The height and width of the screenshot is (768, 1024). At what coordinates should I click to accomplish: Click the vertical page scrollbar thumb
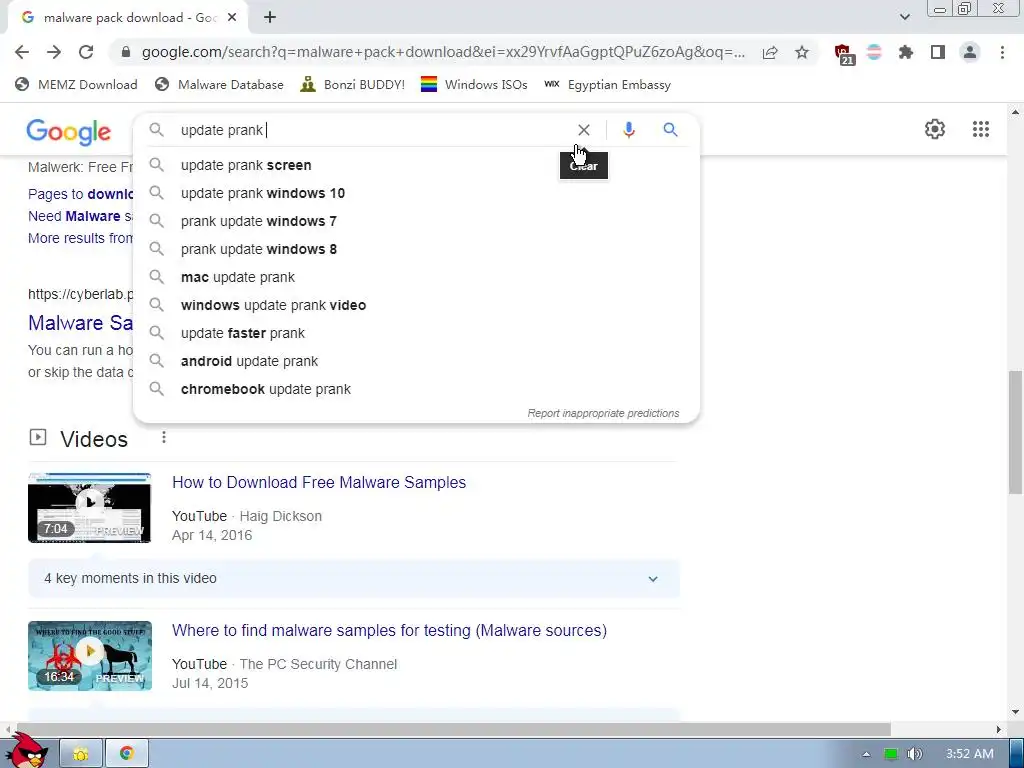(x=1015, y=432)
